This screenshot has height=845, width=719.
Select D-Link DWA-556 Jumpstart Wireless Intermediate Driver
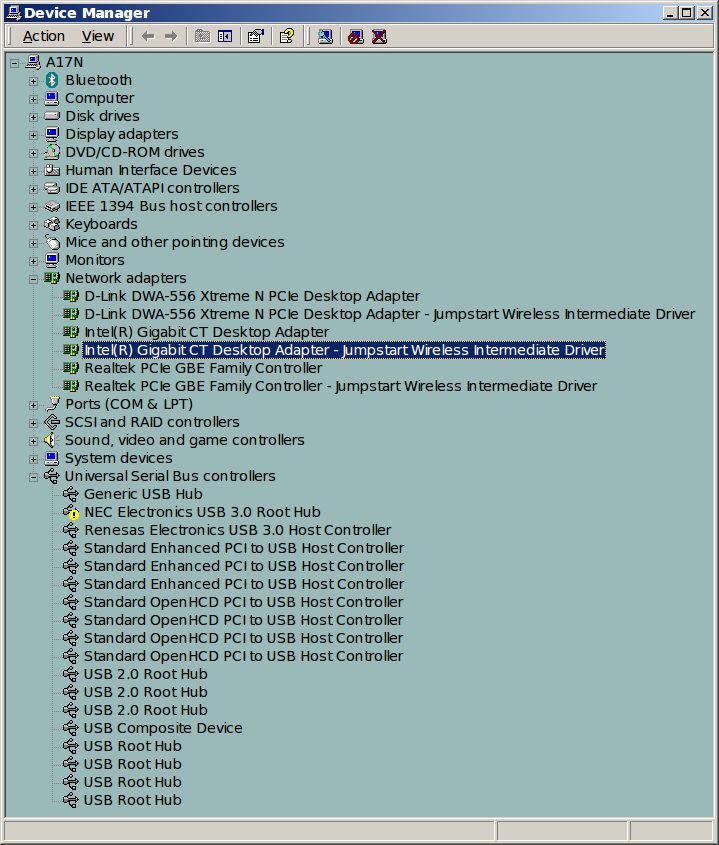[390, 314]
